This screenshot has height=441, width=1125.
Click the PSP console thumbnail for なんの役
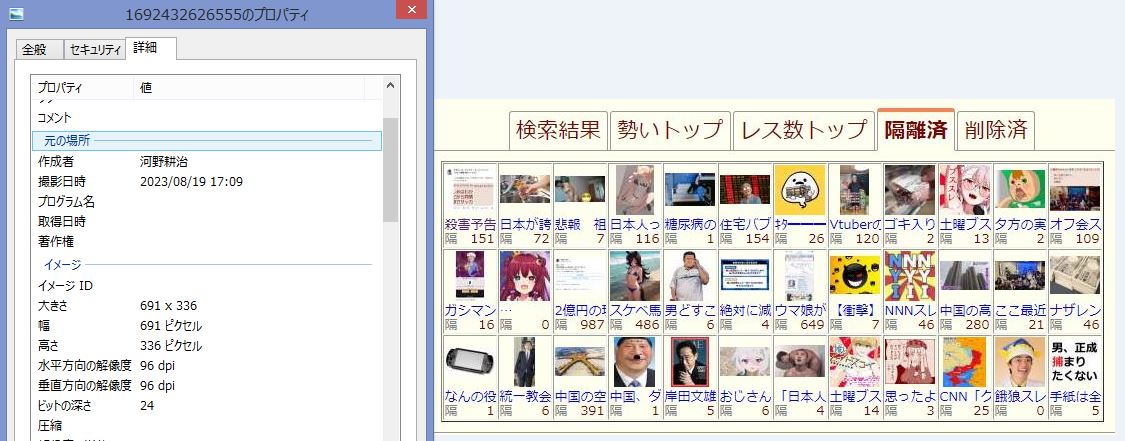pyautogui.click(x=470, y=362)
